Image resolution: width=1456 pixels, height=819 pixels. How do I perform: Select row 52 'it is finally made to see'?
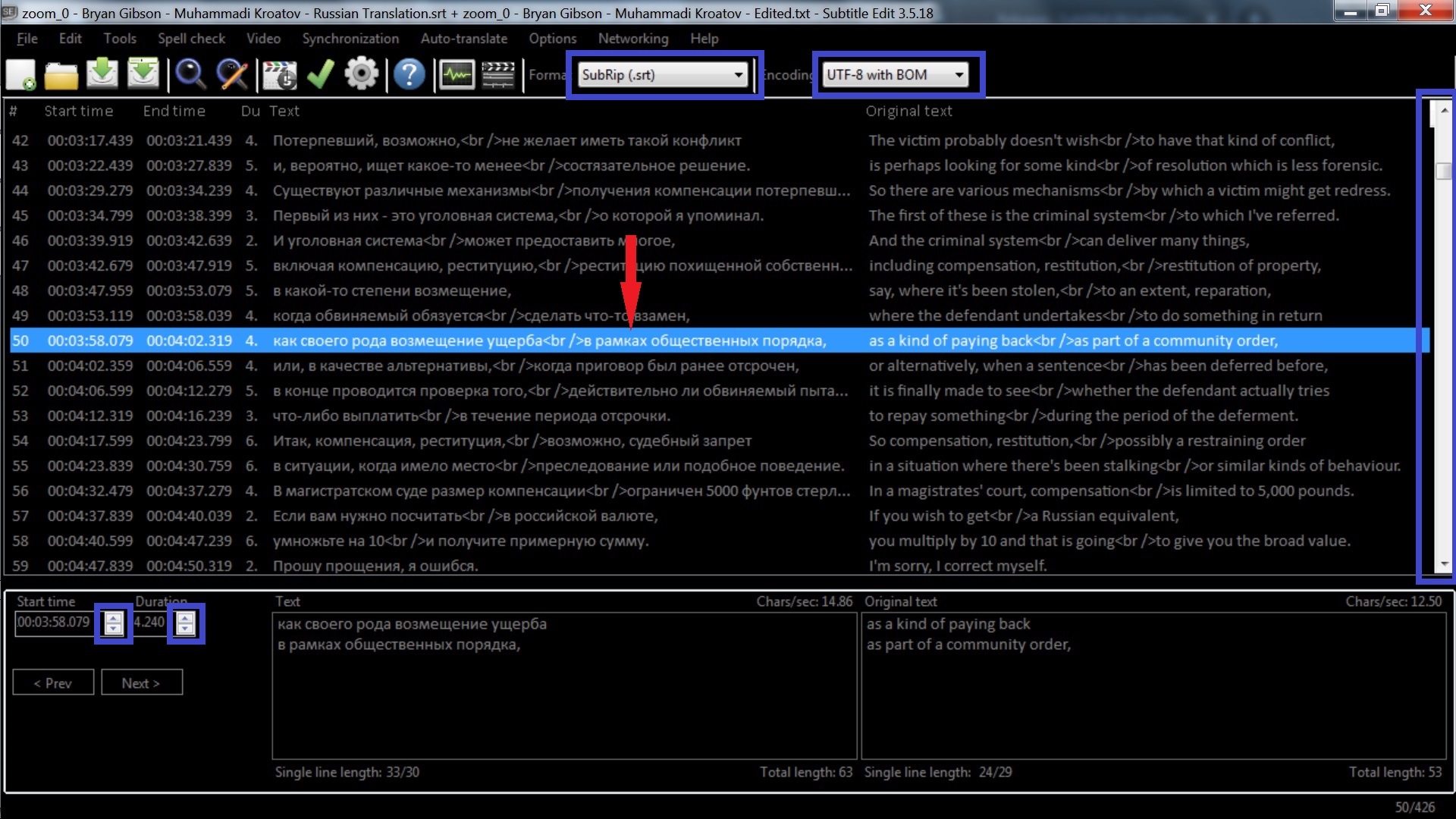click(x=719, y=391)
